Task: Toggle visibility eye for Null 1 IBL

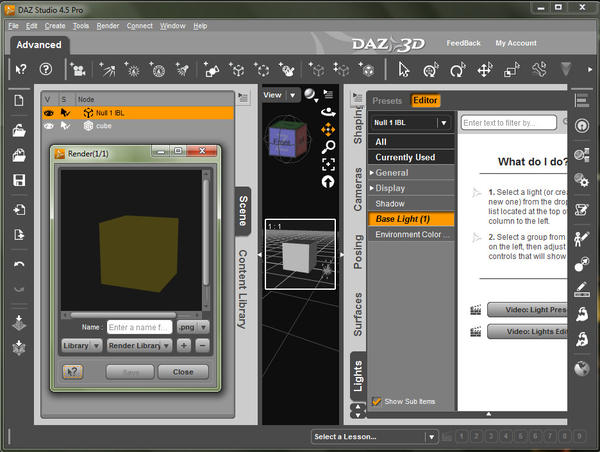Action: (x=49, y=113)
